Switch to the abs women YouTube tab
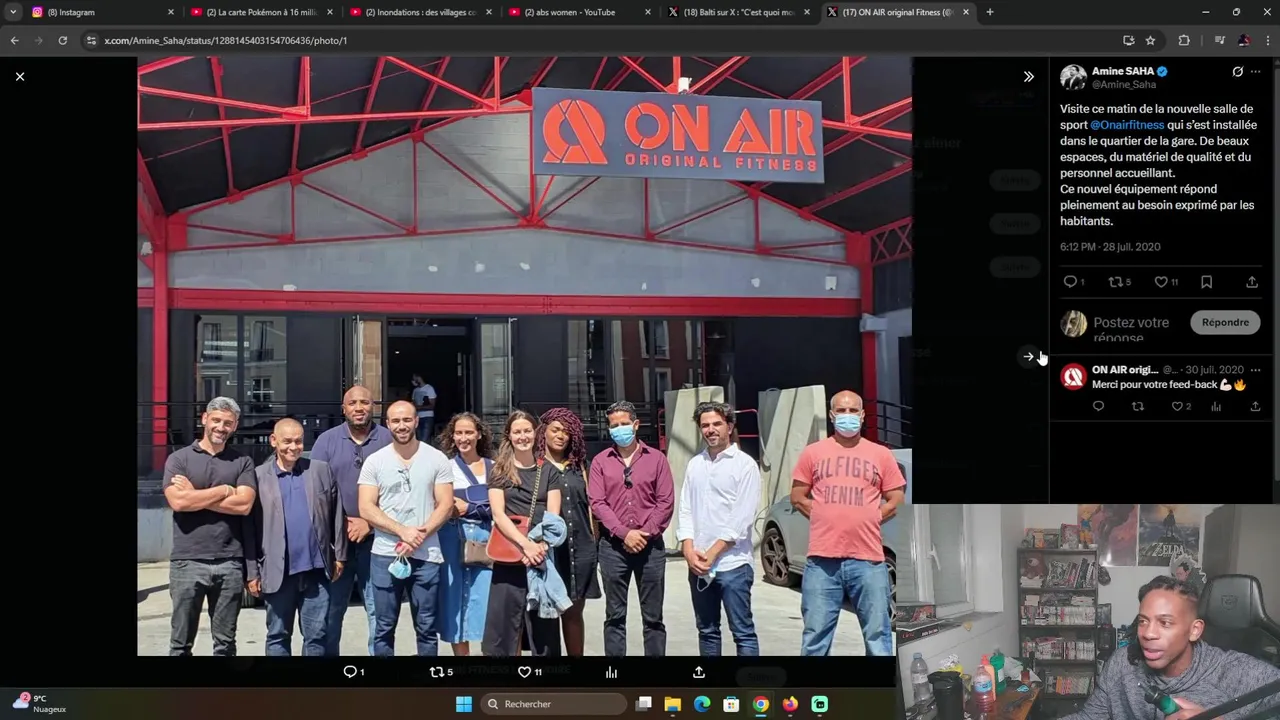The width and height of the screenshot is (1280, 720). [x=580, y=12]
